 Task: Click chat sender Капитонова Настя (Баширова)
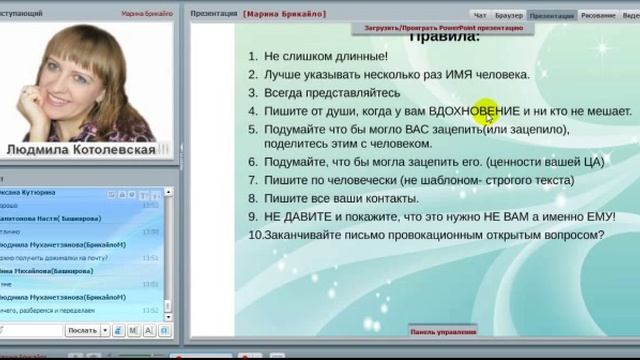coord(51,218)
